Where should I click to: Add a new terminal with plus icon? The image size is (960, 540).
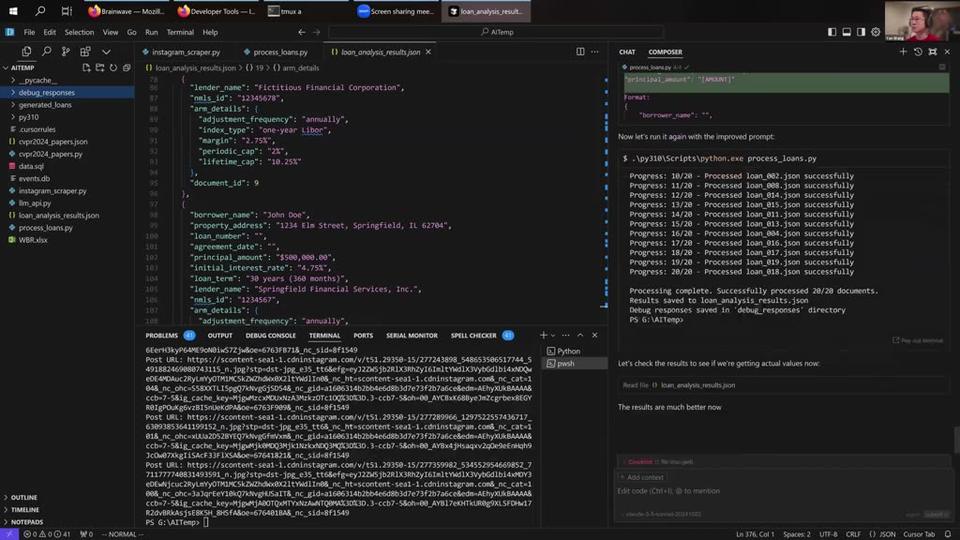coord(543,336)
